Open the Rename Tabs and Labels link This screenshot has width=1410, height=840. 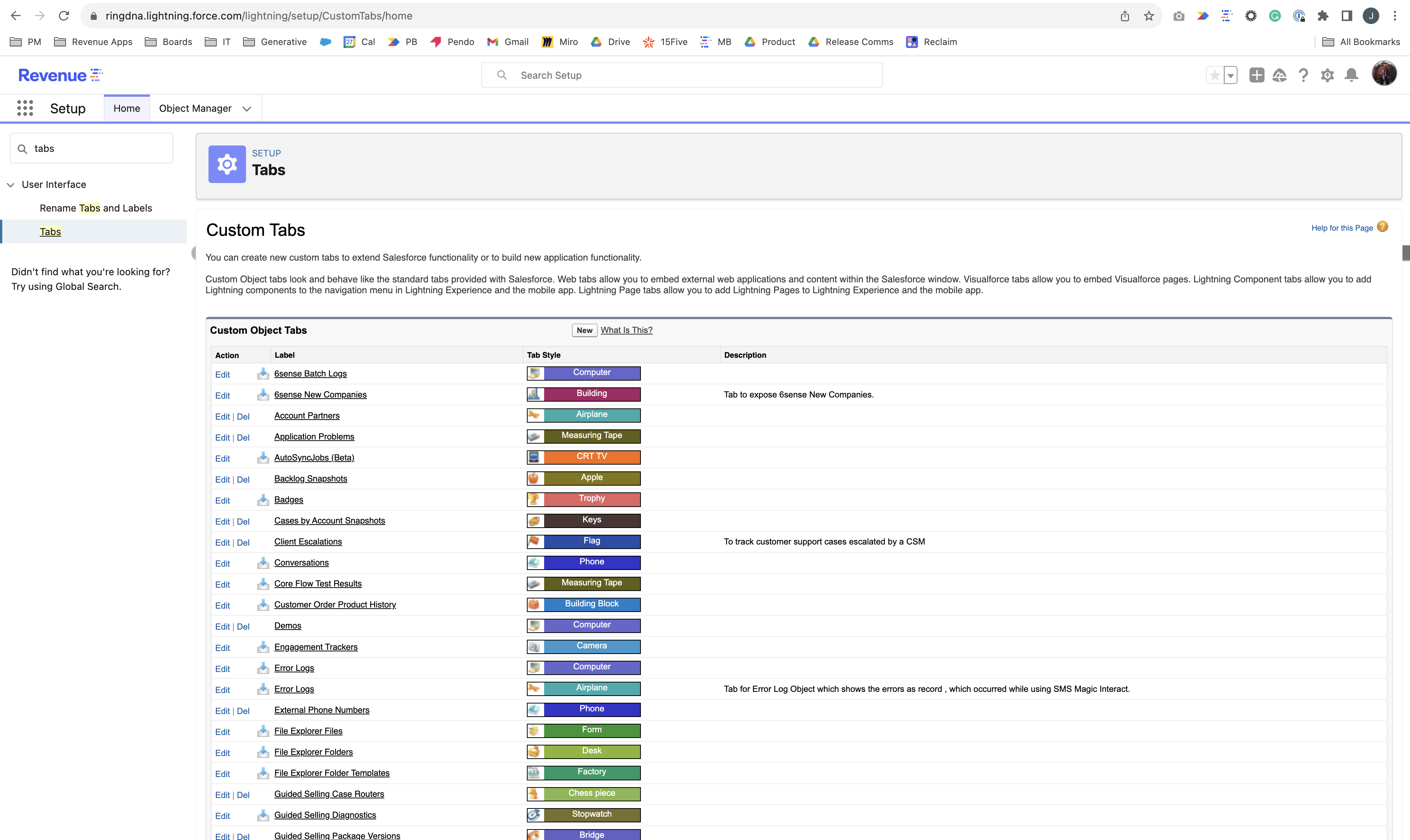tap(96, 208)
